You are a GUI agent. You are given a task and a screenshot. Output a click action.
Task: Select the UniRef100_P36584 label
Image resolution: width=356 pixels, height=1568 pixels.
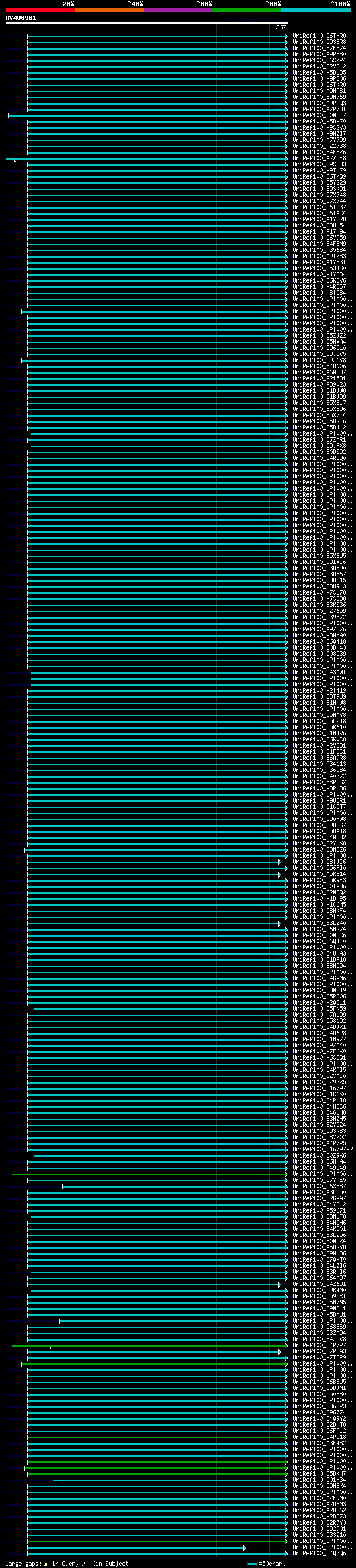pyautogui.click(x=319, y=770)
